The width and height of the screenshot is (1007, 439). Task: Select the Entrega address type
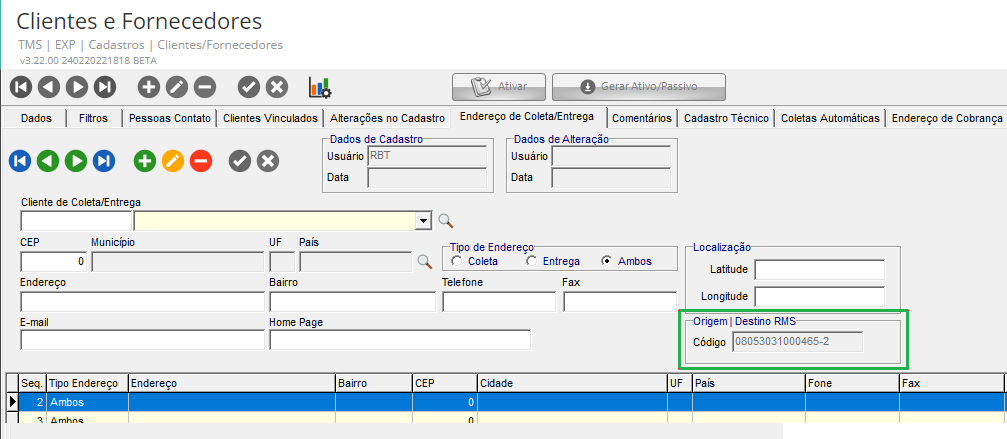coord(531,261)
